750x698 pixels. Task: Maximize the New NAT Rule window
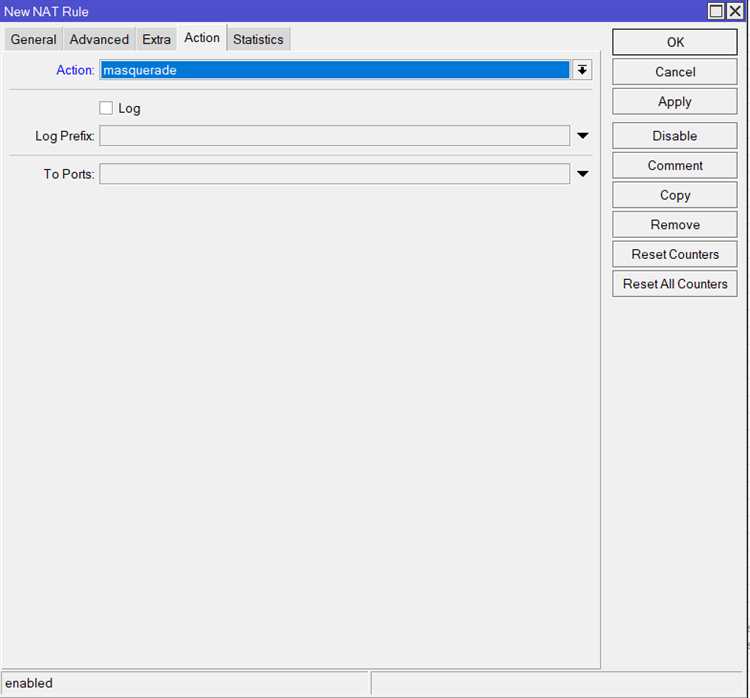pos(716,11)
